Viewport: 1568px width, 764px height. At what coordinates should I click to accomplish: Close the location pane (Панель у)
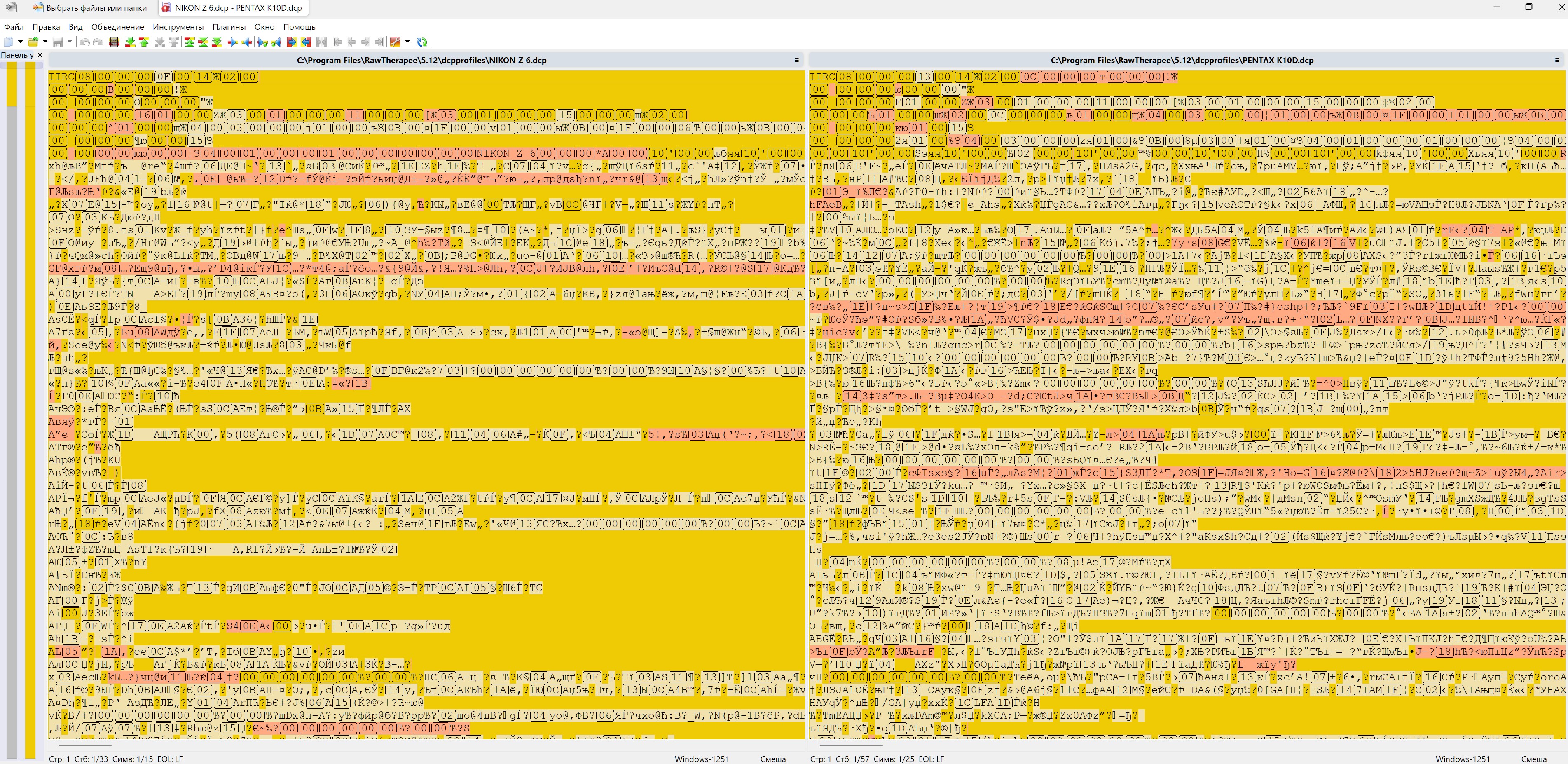coord(40,55)
